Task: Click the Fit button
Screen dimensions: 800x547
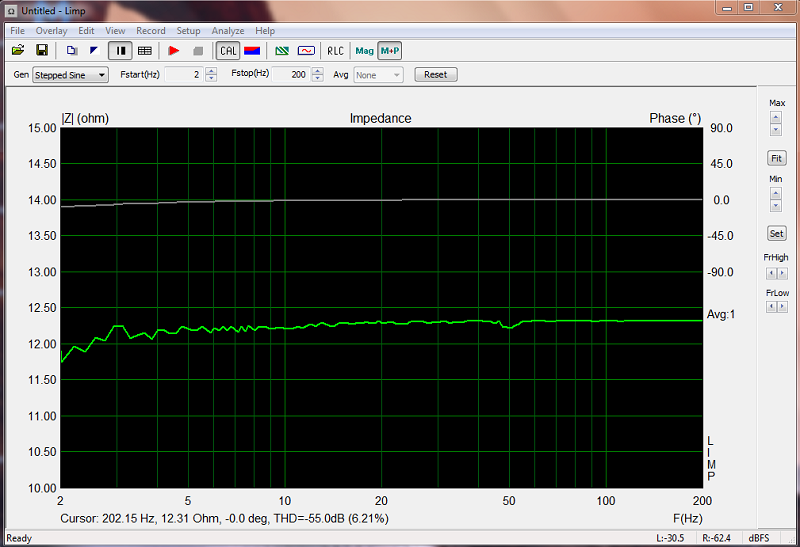Action: click(776, 158)
